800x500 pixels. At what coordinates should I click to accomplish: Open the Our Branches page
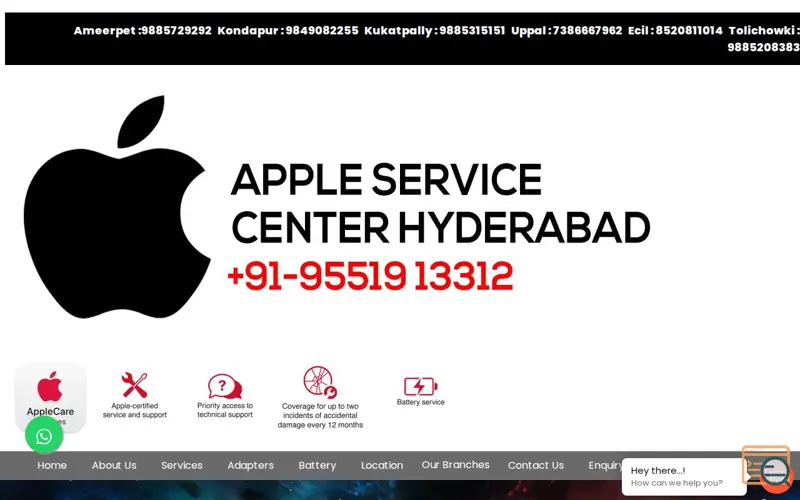pyautogui.click(x=456, y=465)
